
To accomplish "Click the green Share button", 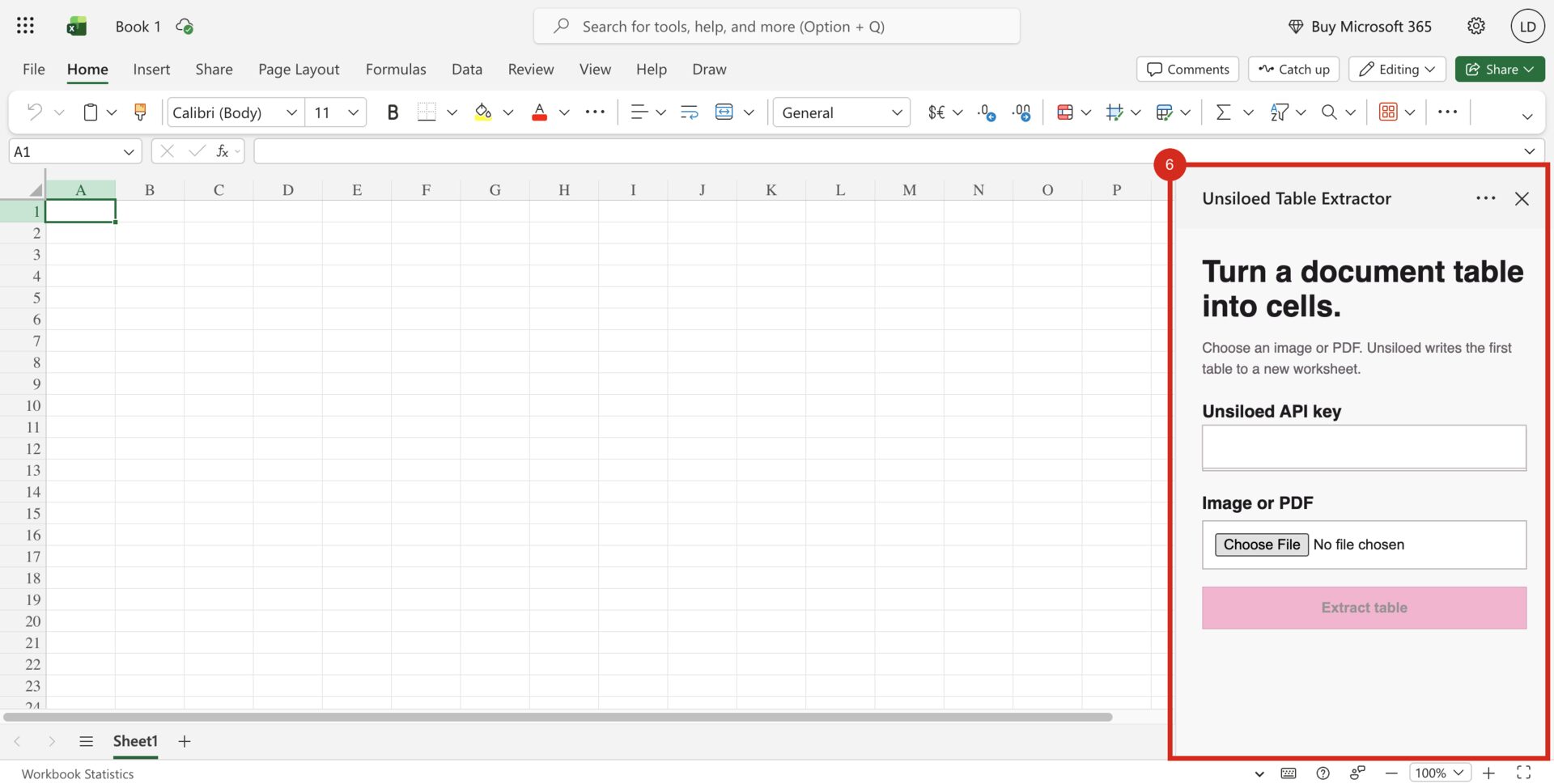I will coord(1500,69).
